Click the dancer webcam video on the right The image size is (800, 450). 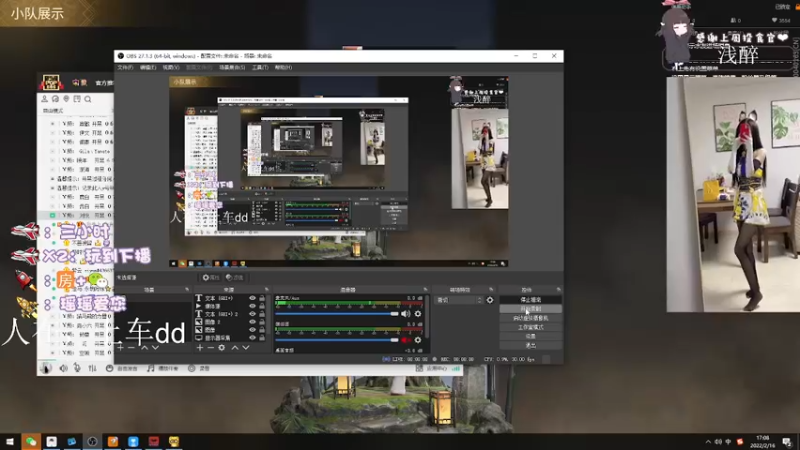[x=733, y=194]
